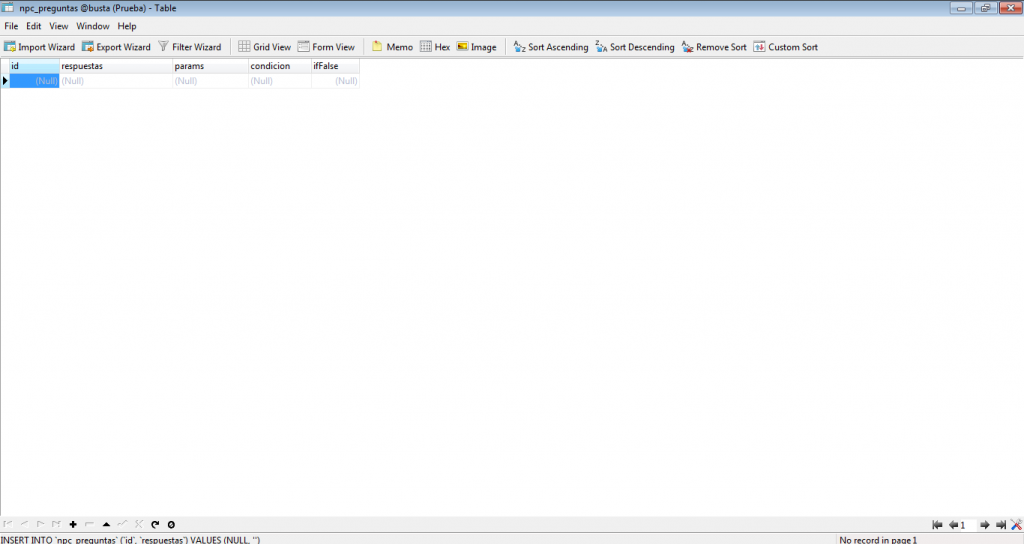Launch the Export Wizard
This screenshot has height=544, width=1024.
tap(116, 47)
